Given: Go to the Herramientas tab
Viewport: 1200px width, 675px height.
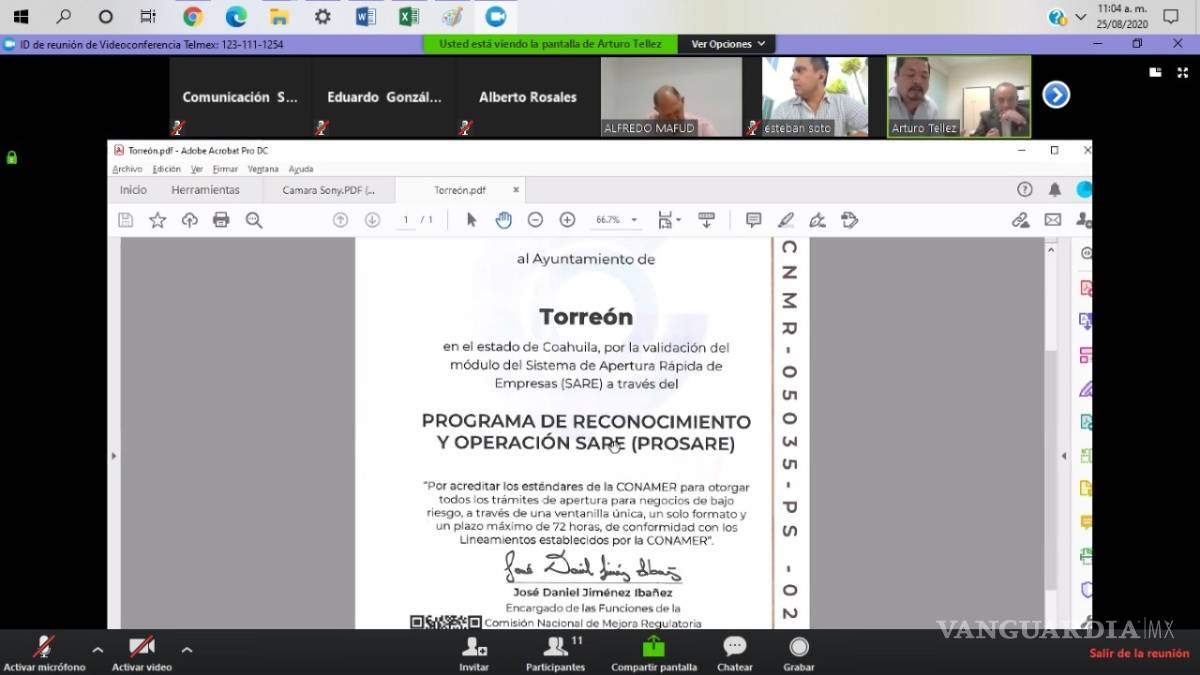Looking at the screenshot, I should 205,190.
